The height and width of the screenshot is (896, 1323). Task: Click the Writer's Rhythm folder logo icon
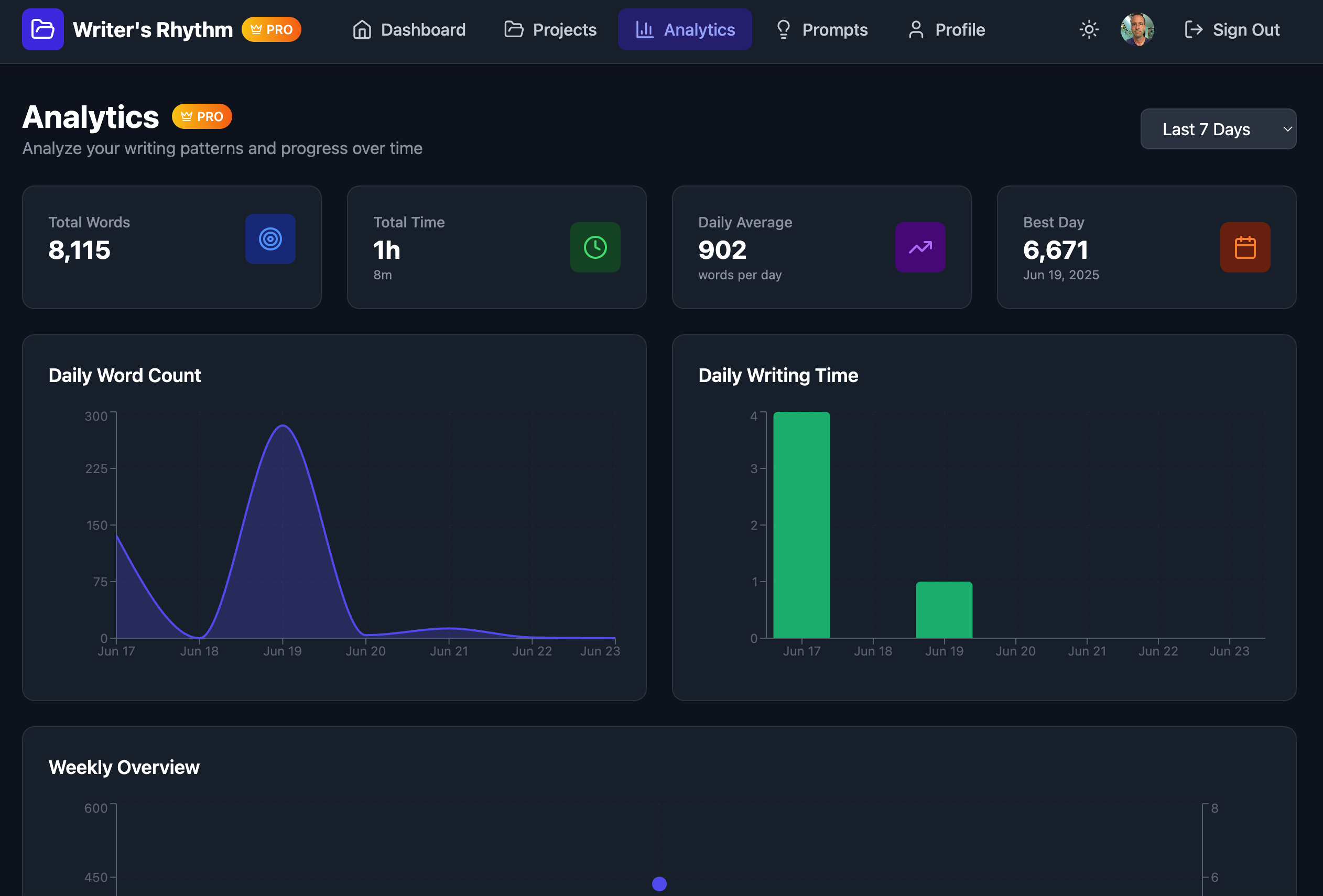click(42, 29)
